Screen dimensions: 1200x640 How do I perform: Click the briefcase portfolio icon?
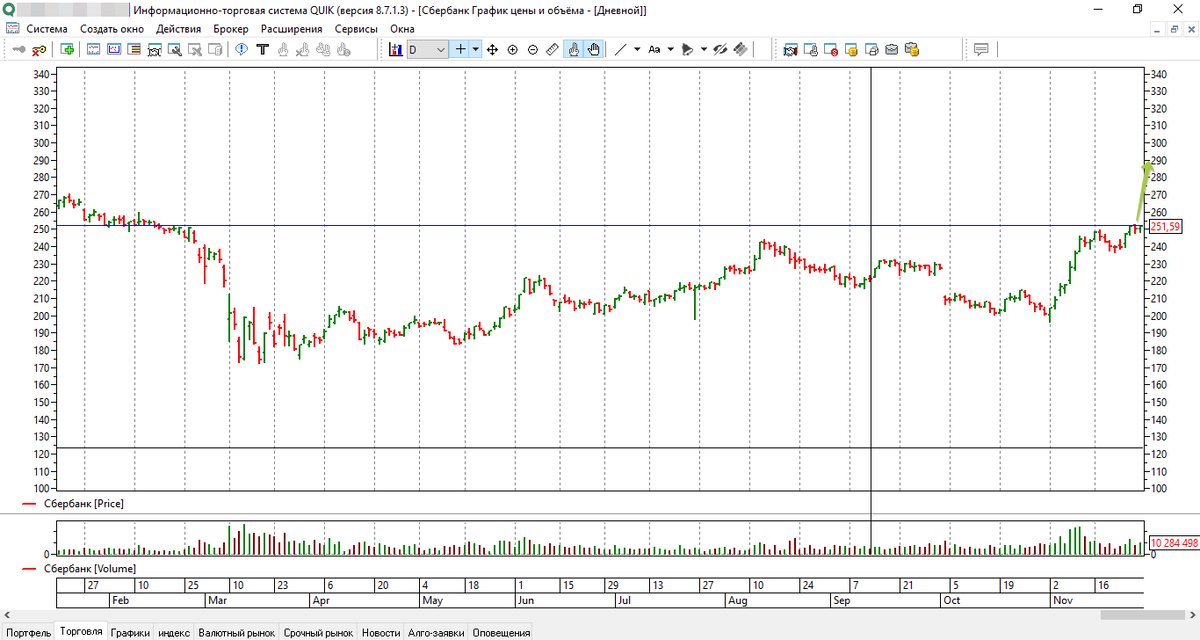[891, 50]
